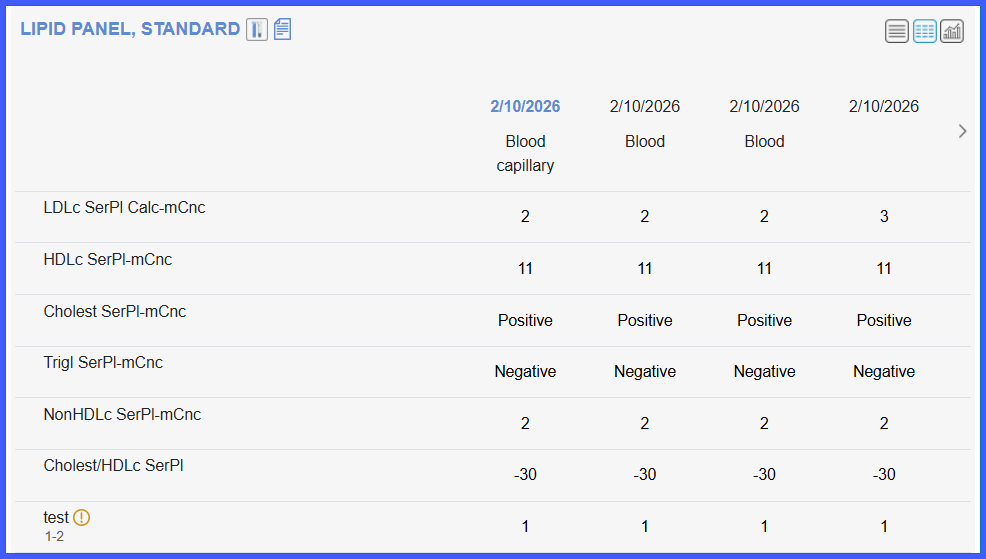Click the last 2/10/2026 column header
Viewport: 986px width, 559px height.
884,106
